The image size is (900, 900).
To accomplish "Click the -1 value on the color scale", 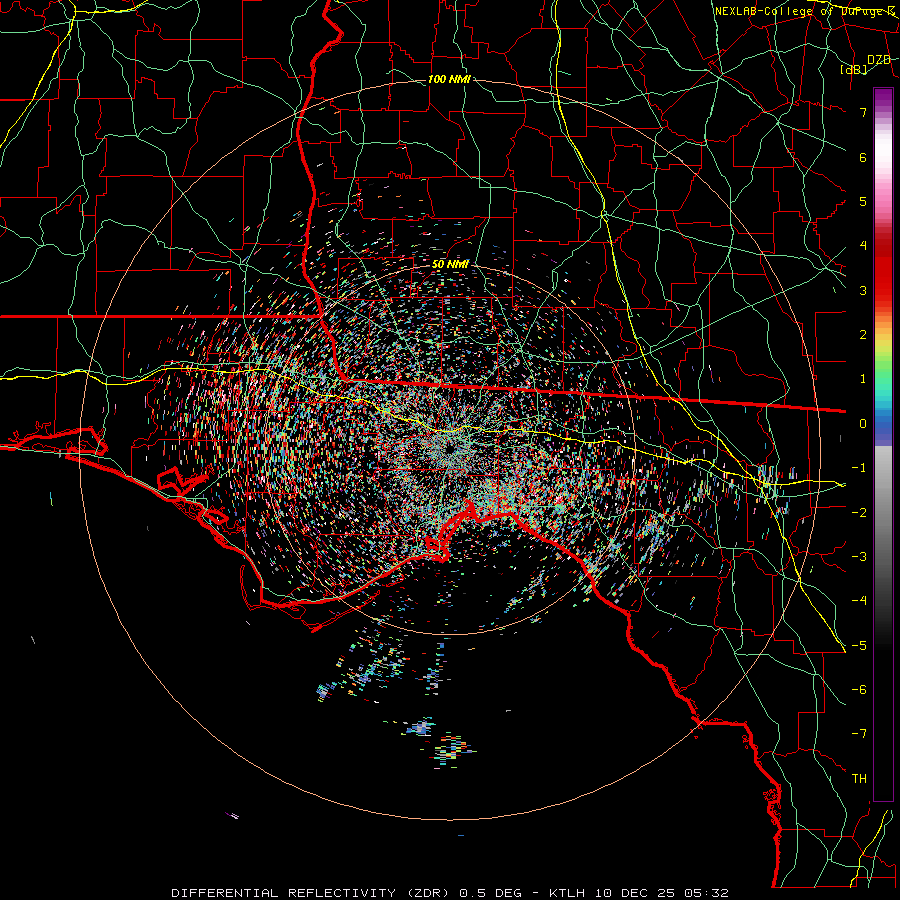I will pos(859,468).
